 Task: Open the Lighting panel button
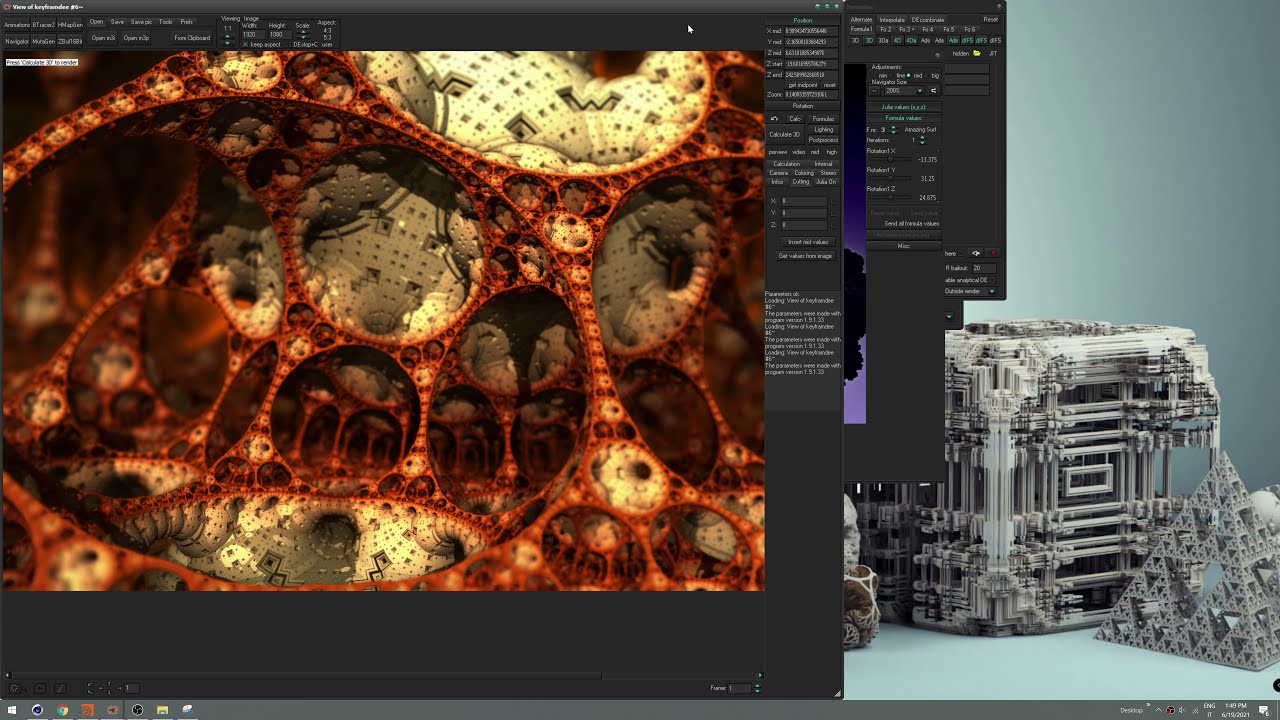pos(823,129)
